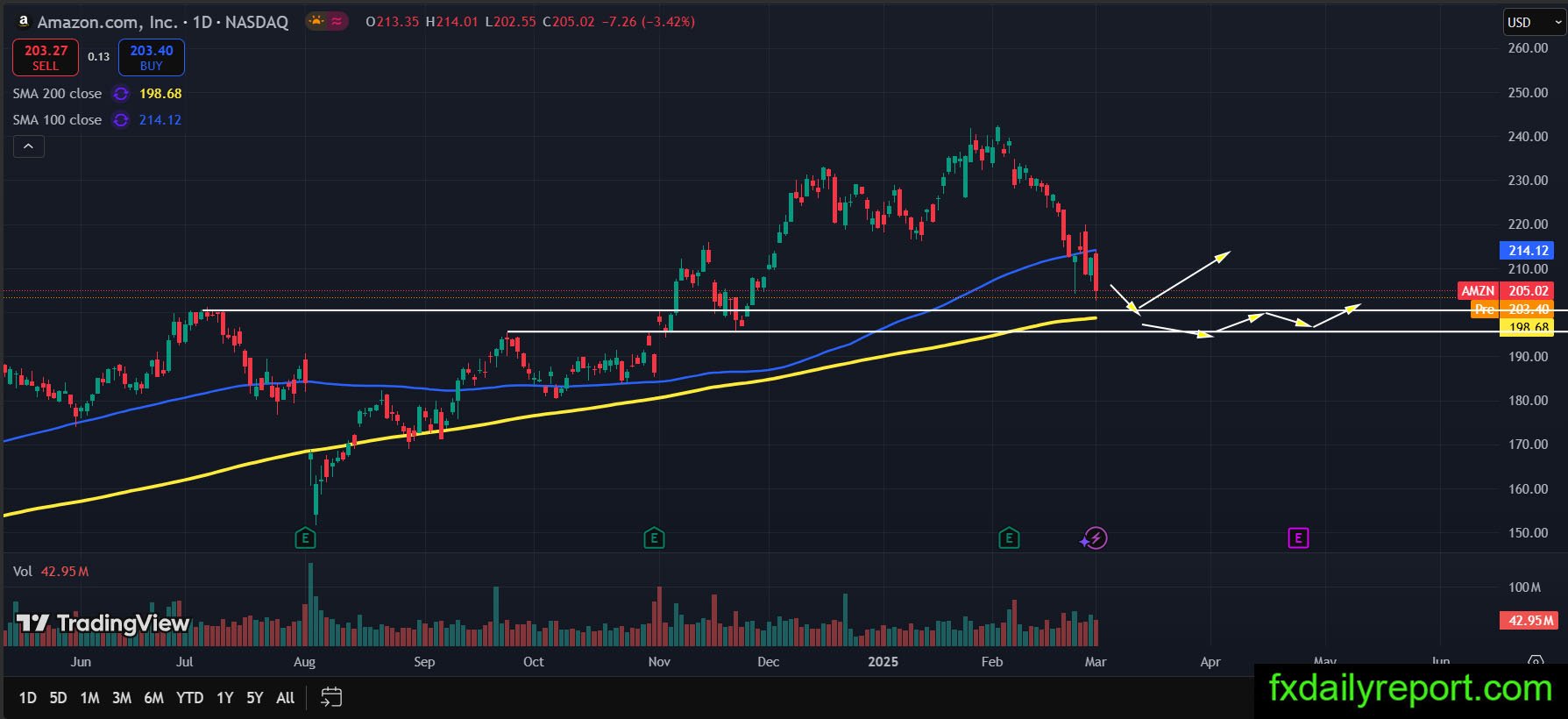Click the Nov label on the time axis
1568x719 pixels.
tap(659, 662)
